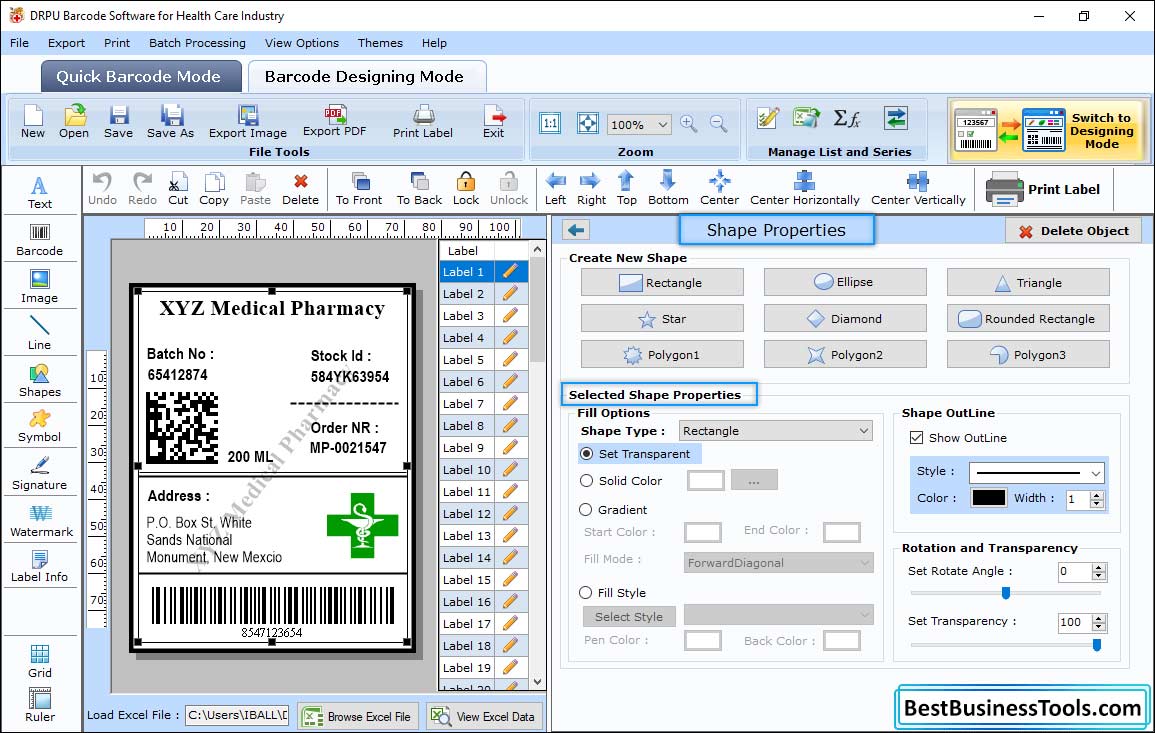The height and width of the screenshot is (733, 1155).
Task: Click the Load Excel File path field
Action: pyautogui.click(x=236, y=715)
